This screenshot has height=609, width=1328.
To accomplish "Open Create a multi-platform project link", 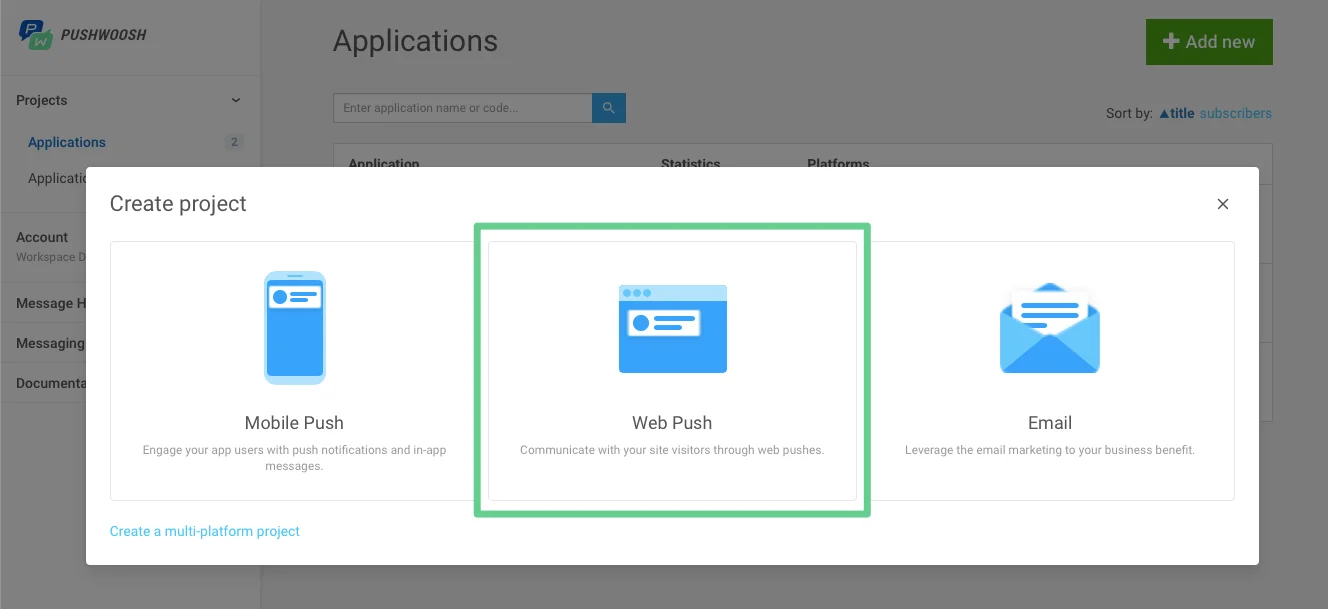I will coord(204,531).
